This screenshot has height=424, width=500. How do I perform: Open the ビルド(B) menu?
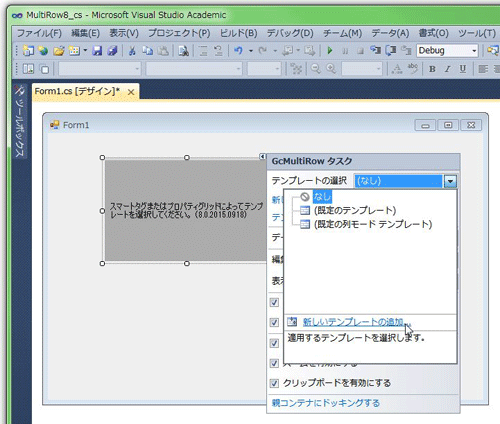[x=238, y=33]
